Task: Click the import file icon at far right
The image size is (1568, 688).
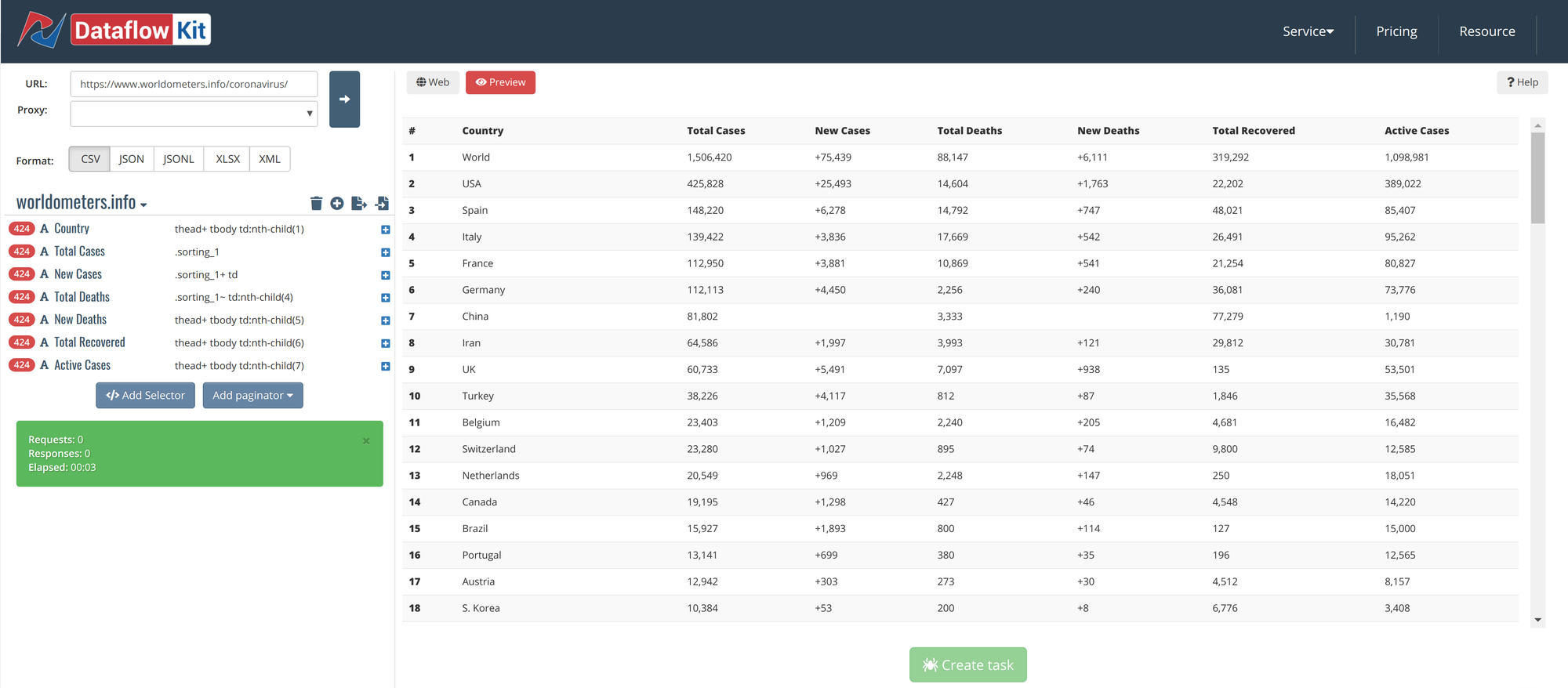Action: click(382, 204)
